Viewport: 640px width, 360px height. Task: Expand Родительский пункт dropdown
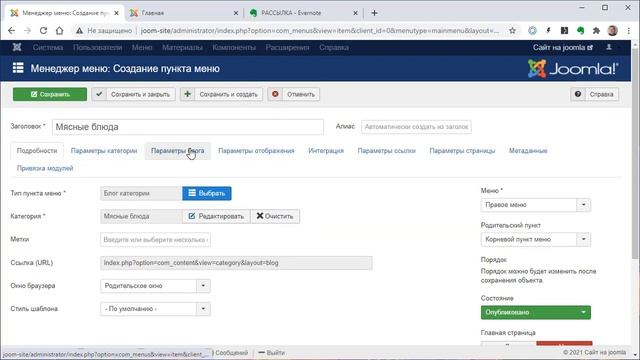[x=536, y=240]
